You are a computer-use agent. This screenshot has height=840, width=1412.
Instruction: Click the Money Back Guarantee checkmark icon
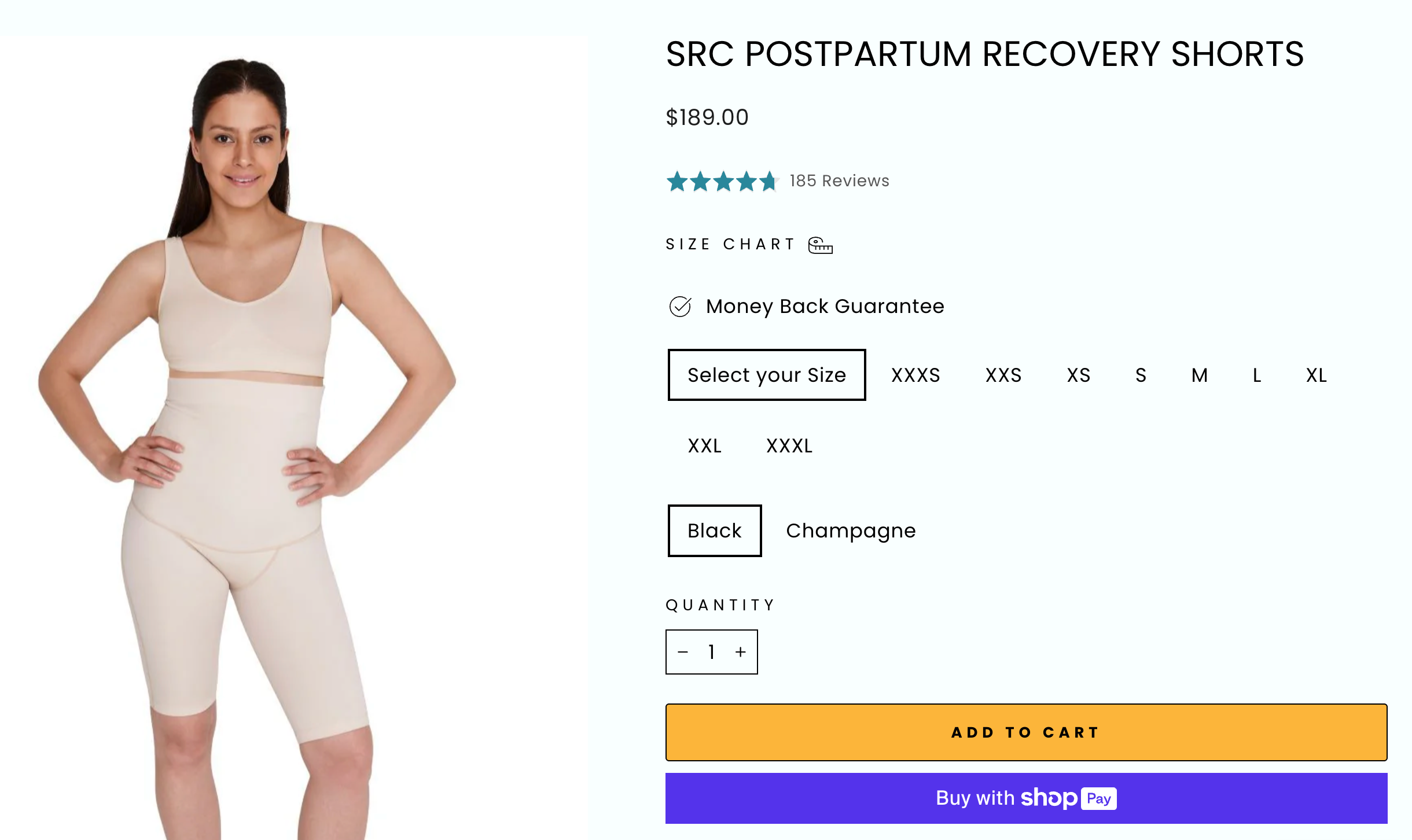click(680, 307)
